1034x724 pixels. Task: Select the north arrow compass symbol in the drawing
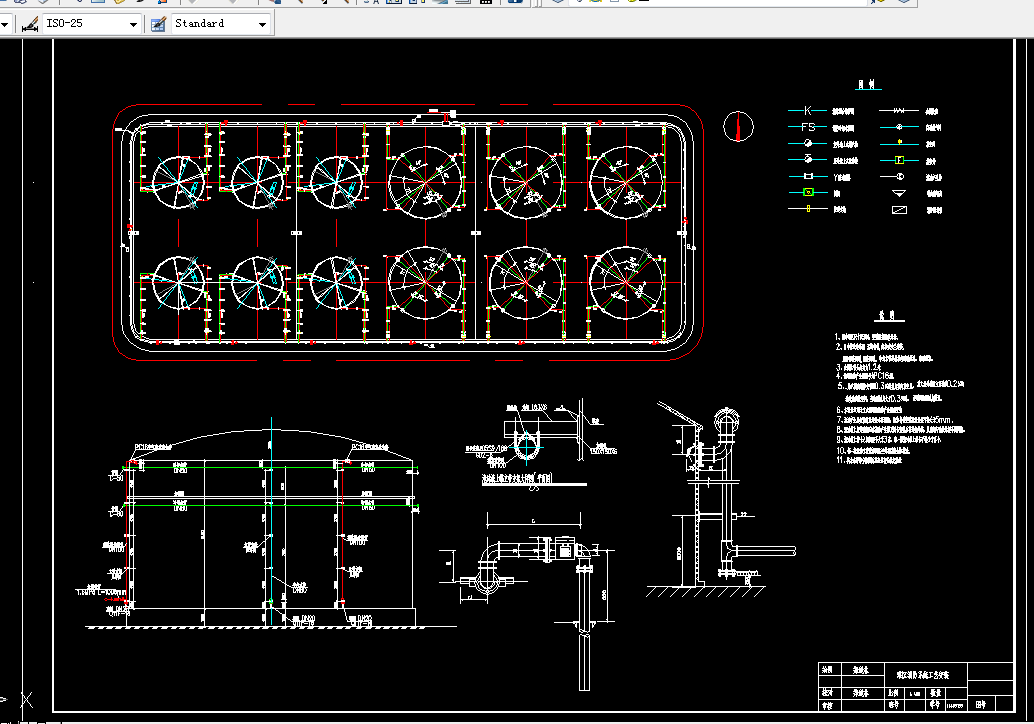point(738,126)
